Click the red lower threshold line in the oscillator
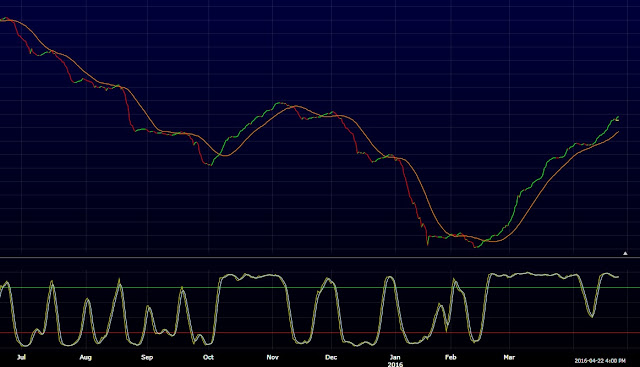This screenshot has width=640, height=367. pos(320,333)
